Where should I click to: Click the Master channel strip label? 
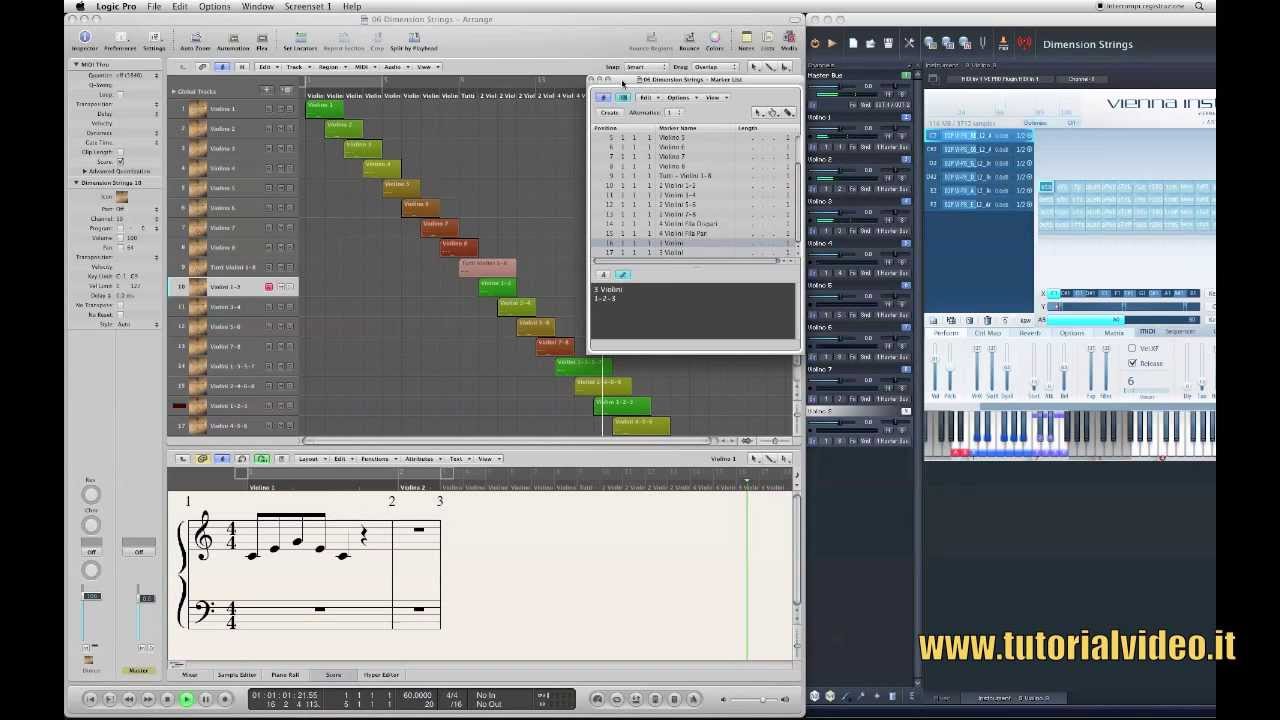click(x=138, y=671)
